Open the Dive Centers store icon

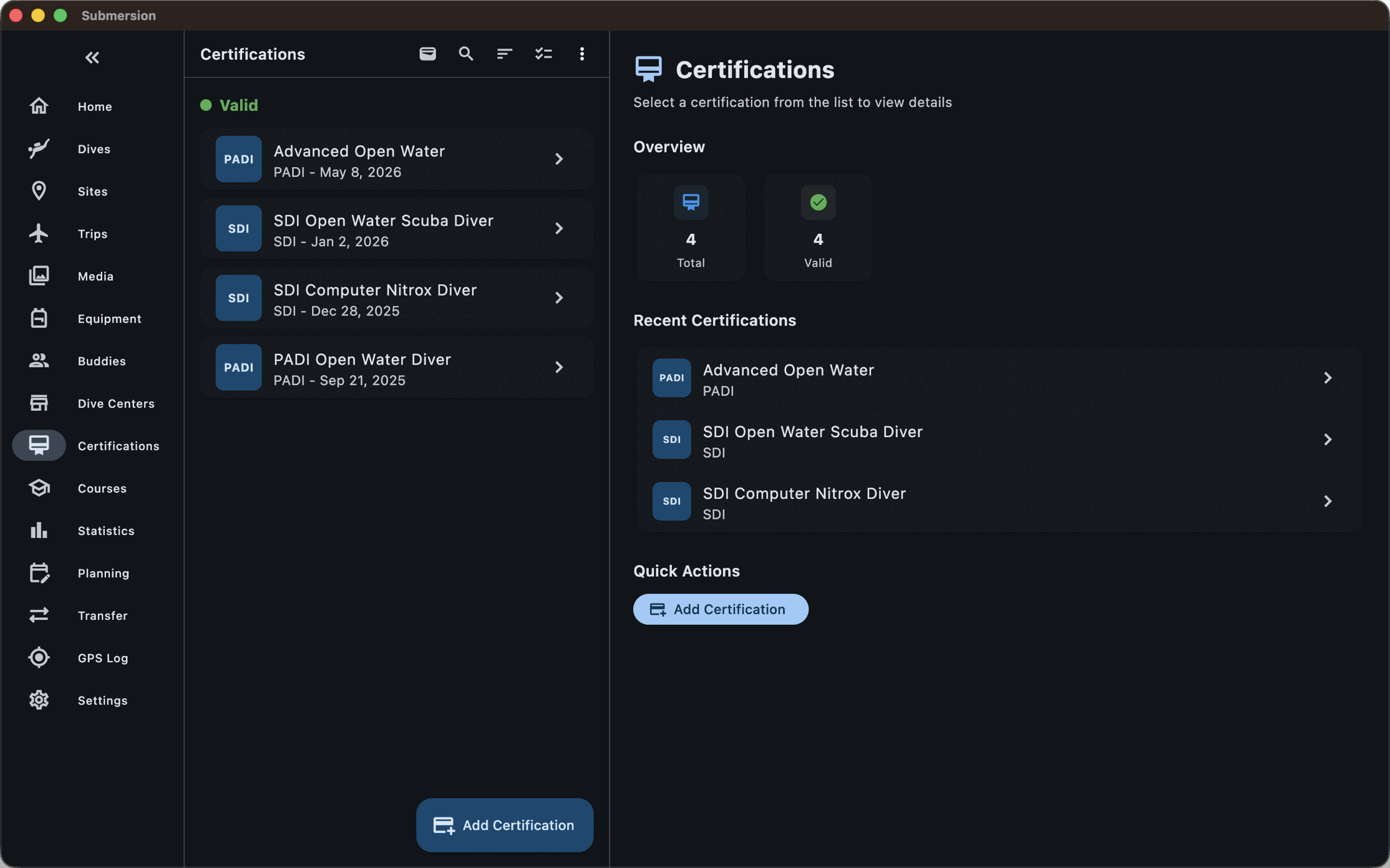point(39,403)
